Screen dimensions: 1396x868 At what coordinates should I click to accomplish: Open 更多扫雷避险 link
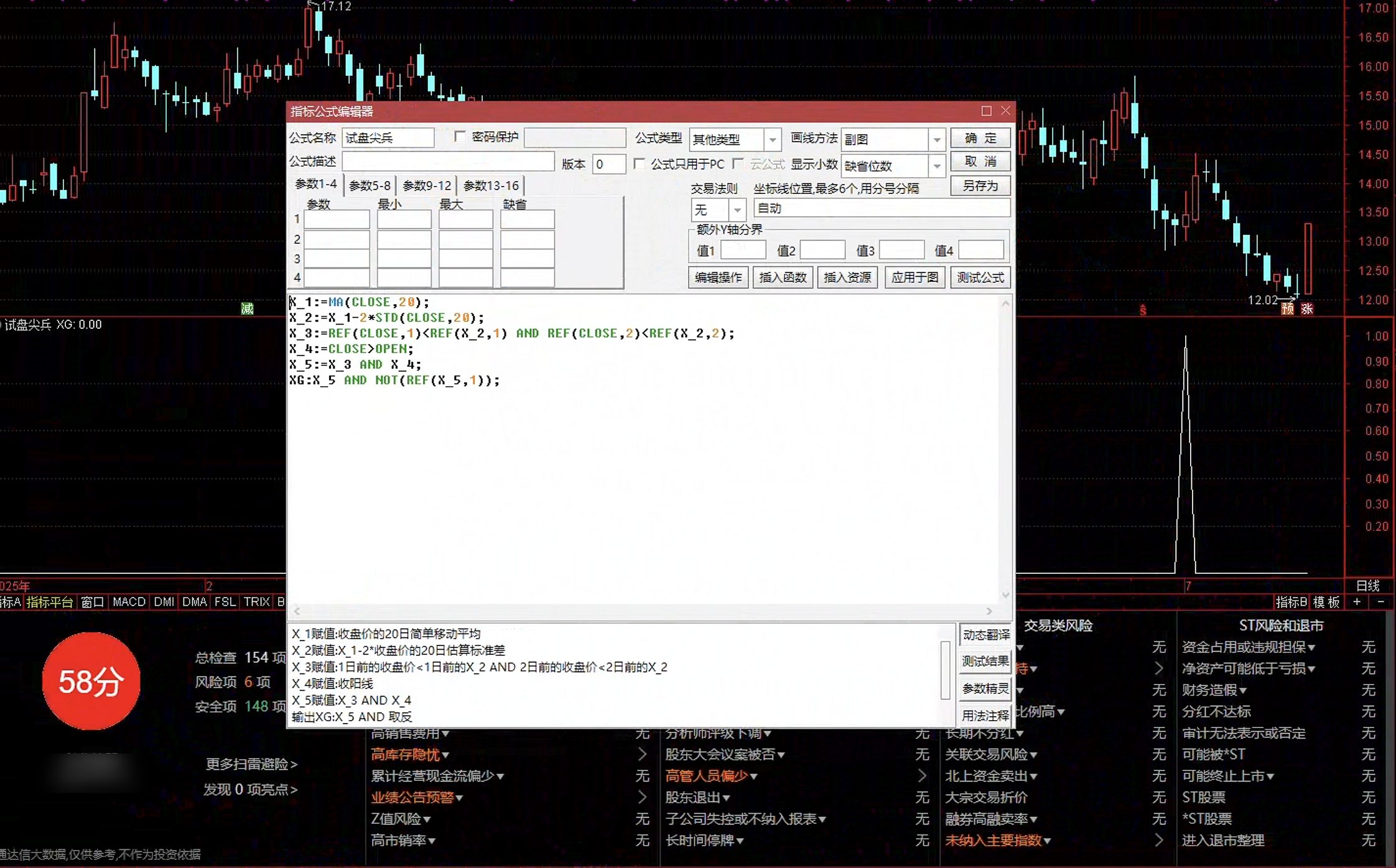(252, 764)
